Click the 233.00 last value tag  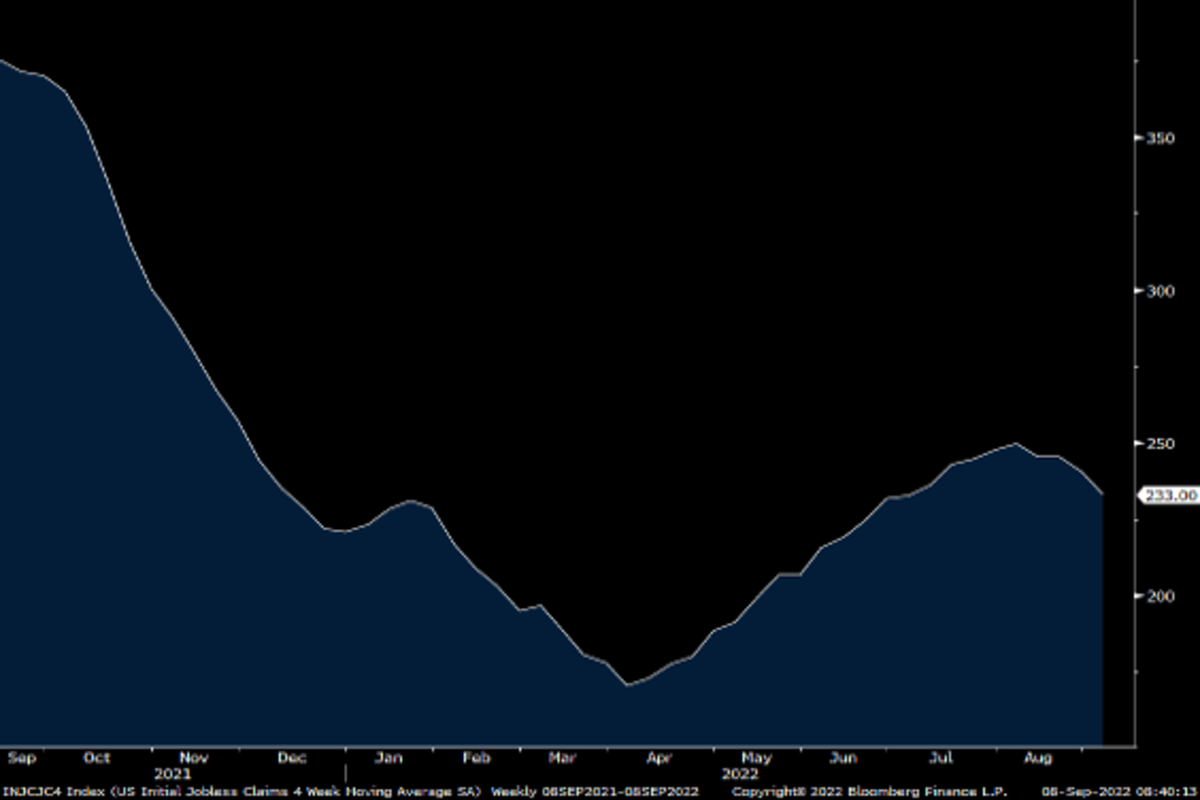click(1171, 495)
